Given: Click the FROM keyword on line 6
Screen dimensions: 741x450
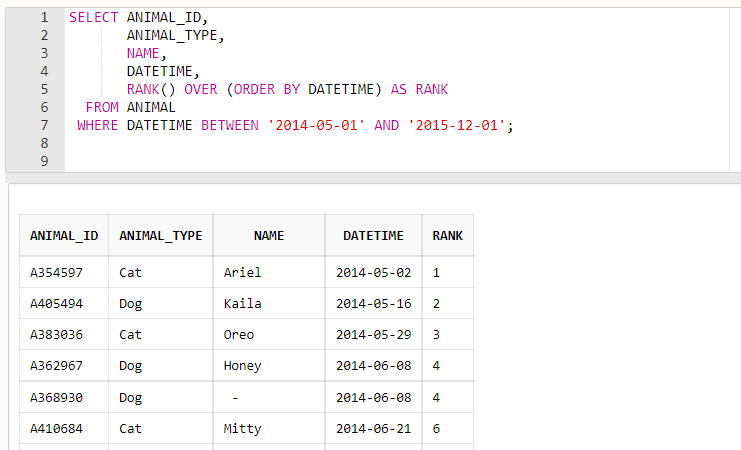Looking at the screenshot, I should tap(102, 107).
